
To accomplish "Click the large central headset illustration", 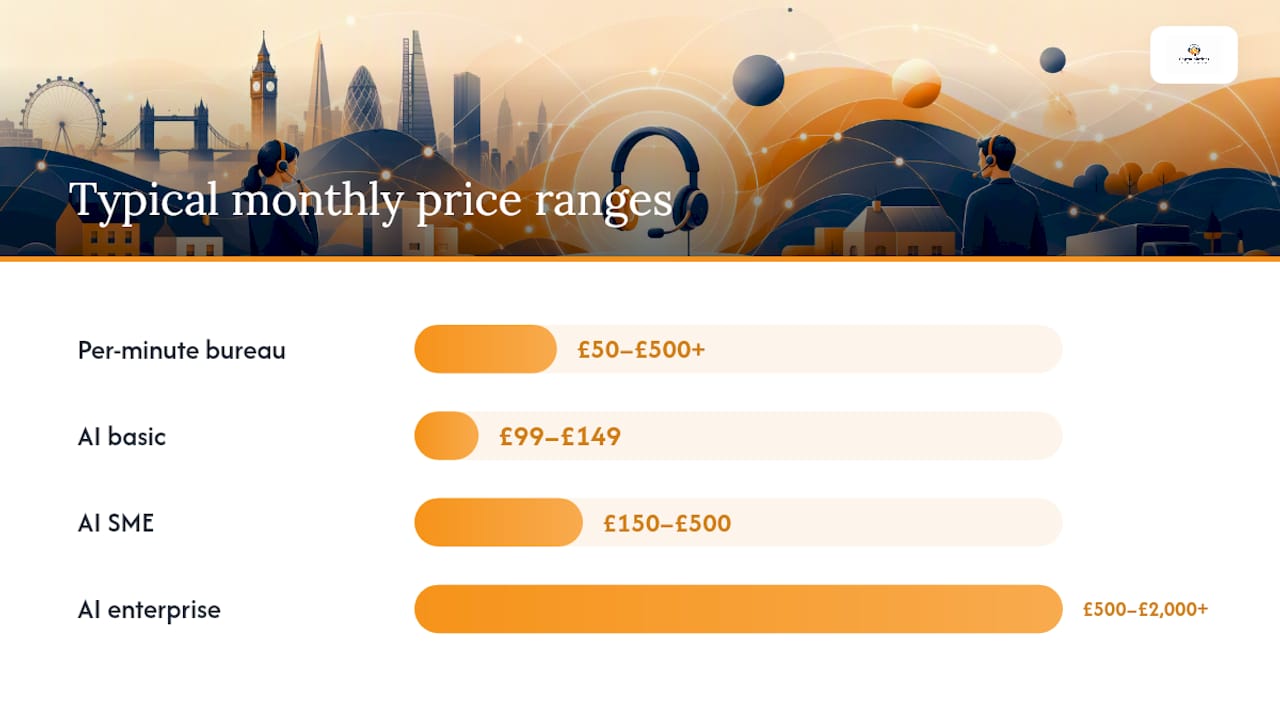I will (x=659, y=184).
